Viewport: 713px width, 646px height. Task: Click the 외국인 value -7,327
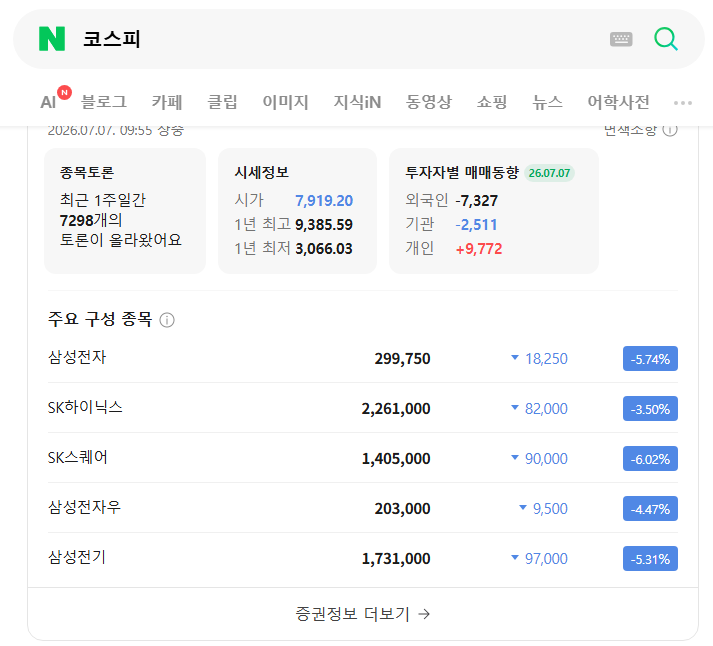(x=477, y=200)
